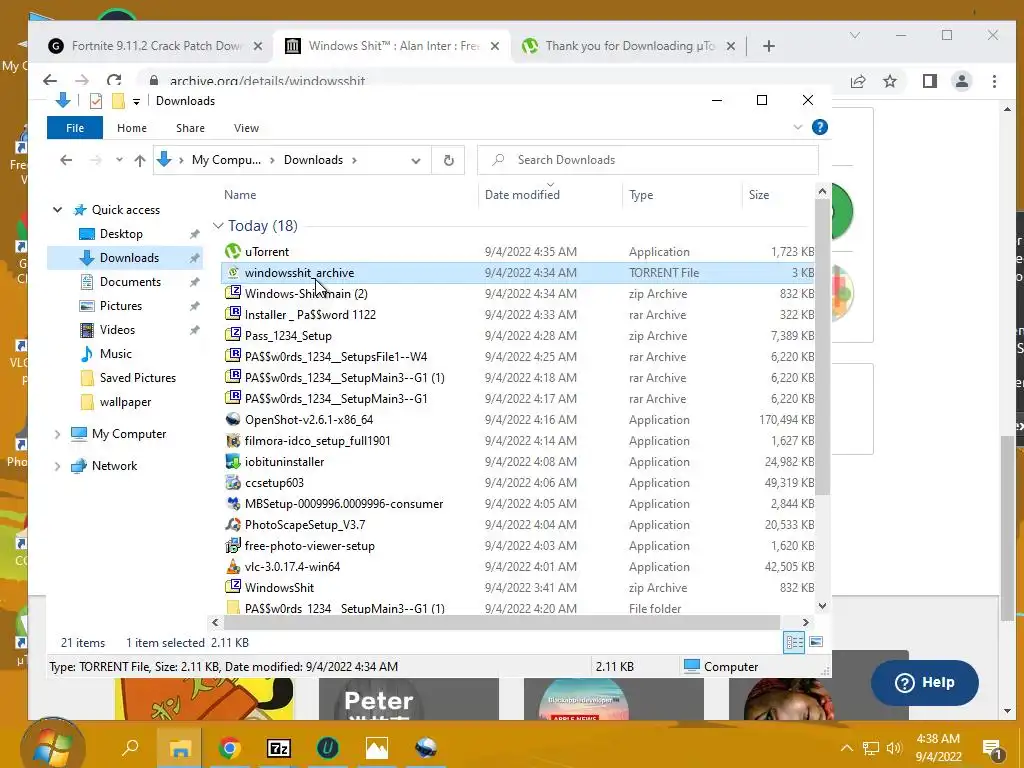Click the Chrome address bar URL
The width and height of the screenshot is (1024, 768).
[x=267, y=81]
